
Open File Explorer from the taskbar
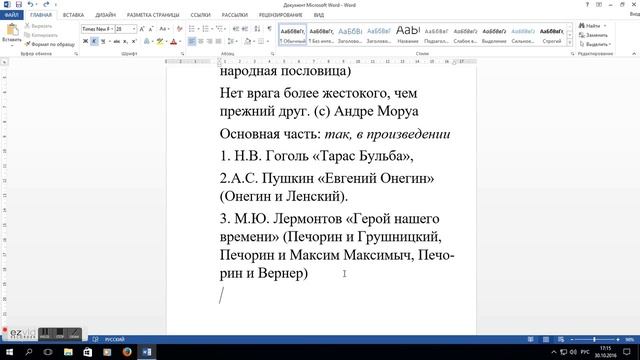tap(68, 351)
